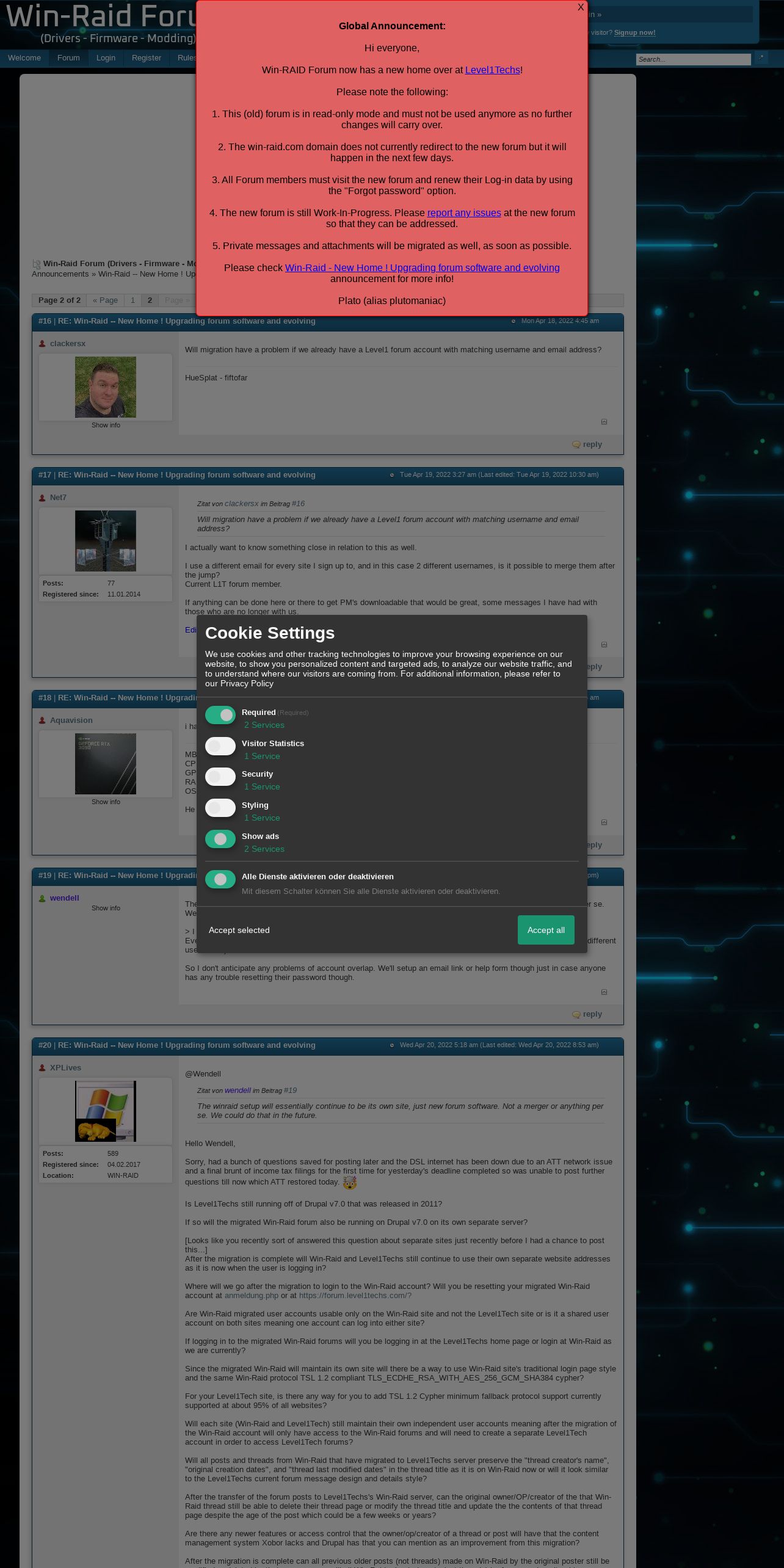Click post #16 permalink icon beside date
The image size is (784, 1568).
pos(513,321)
